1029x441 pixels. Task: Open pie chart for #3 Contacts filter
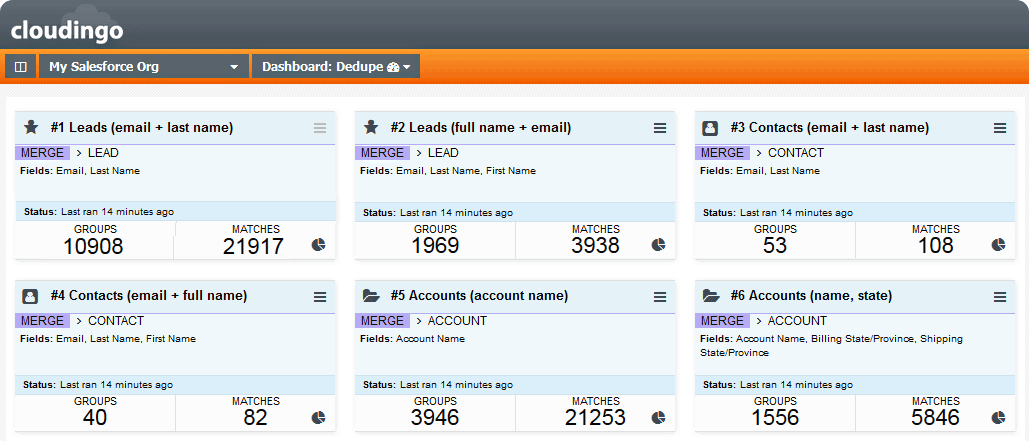998,245
